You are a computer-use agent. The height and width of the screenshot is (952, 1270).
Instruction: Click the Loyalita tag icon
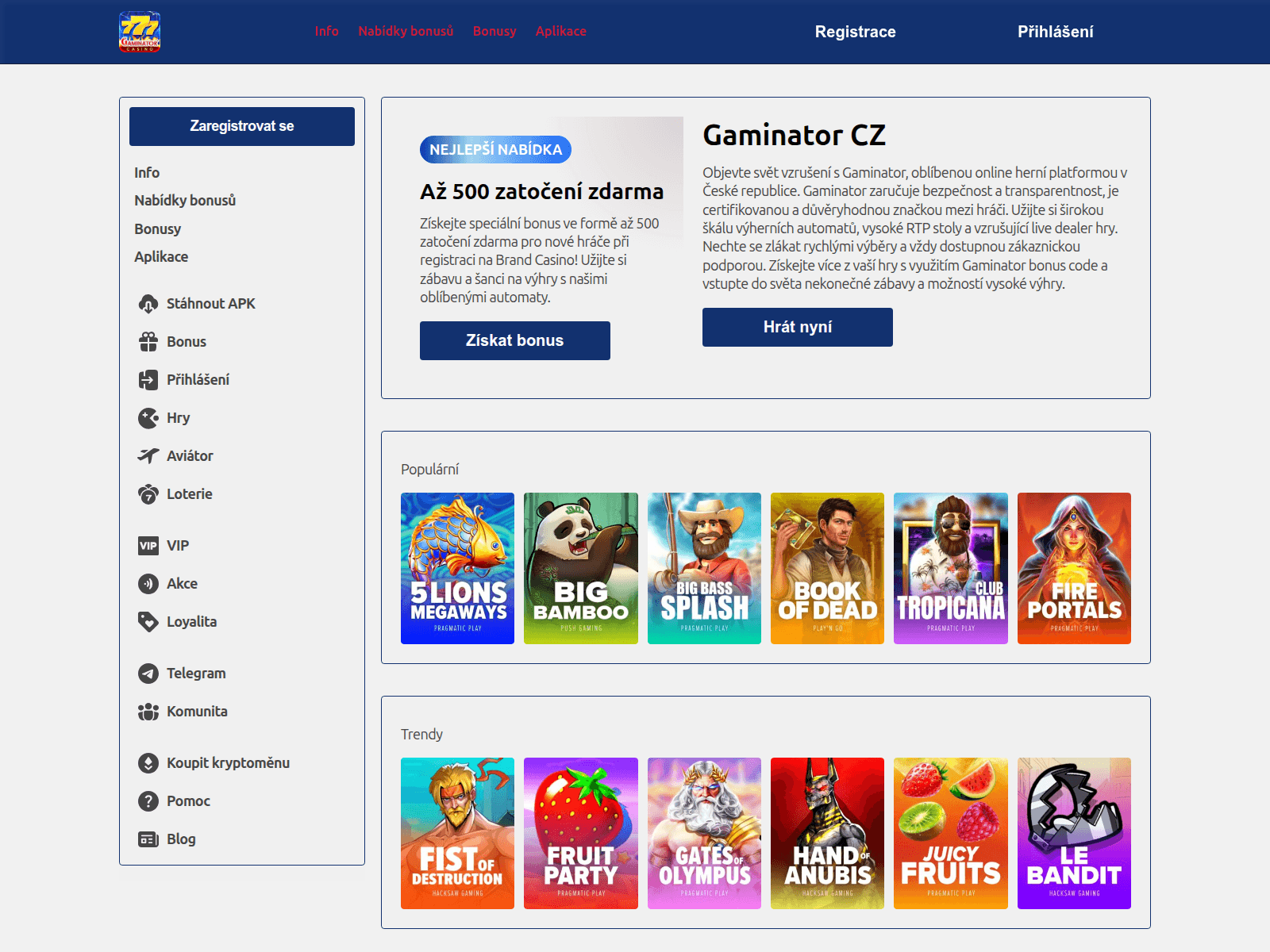pos(148,622)
